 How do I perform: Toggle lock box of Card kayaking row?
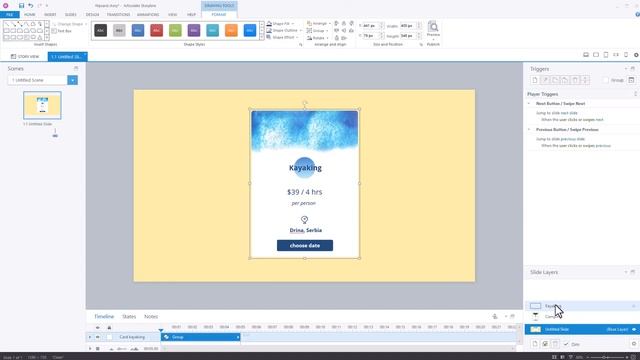coord(109,337)
